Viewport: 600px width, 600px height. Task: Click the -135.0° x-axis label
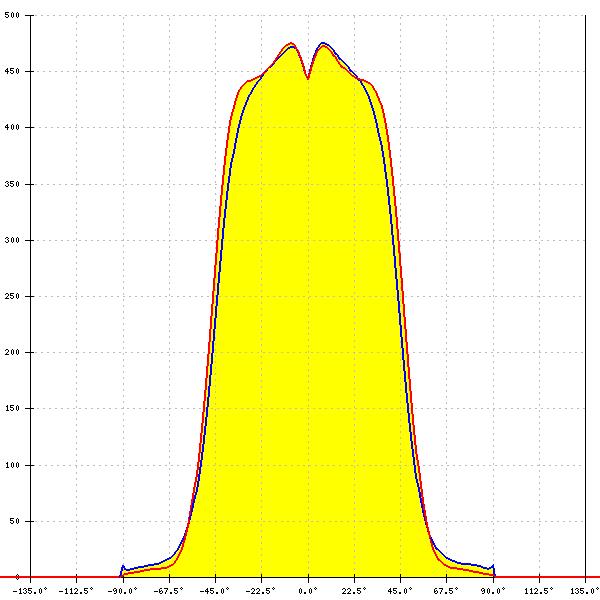tap(30, 591)
